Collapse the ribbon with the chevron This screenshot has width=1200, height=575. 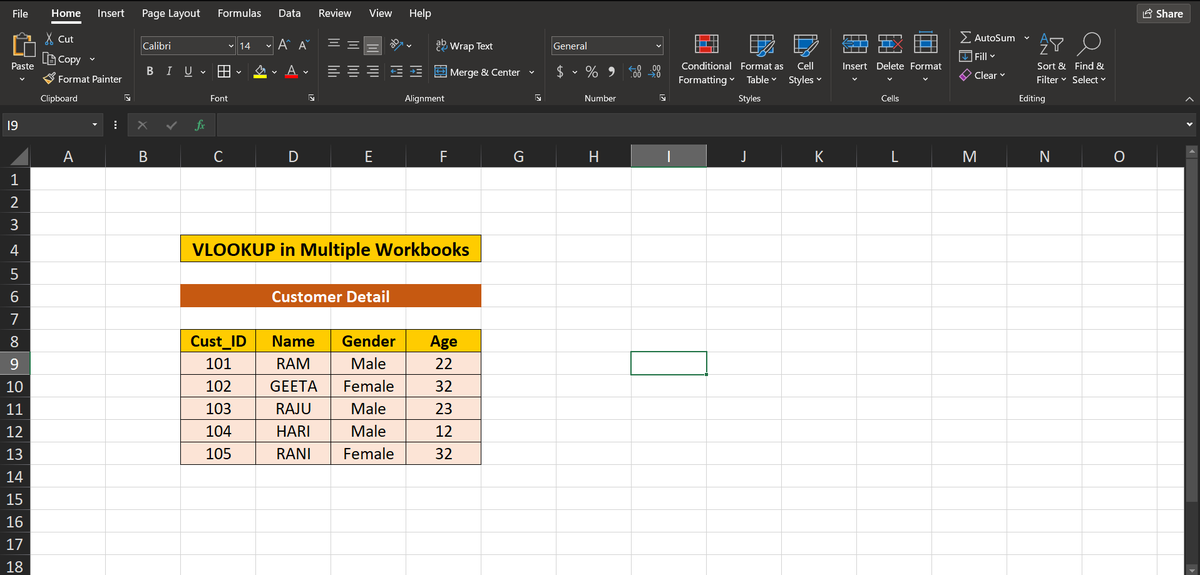pyautogui.click(x=1189, y=98)
